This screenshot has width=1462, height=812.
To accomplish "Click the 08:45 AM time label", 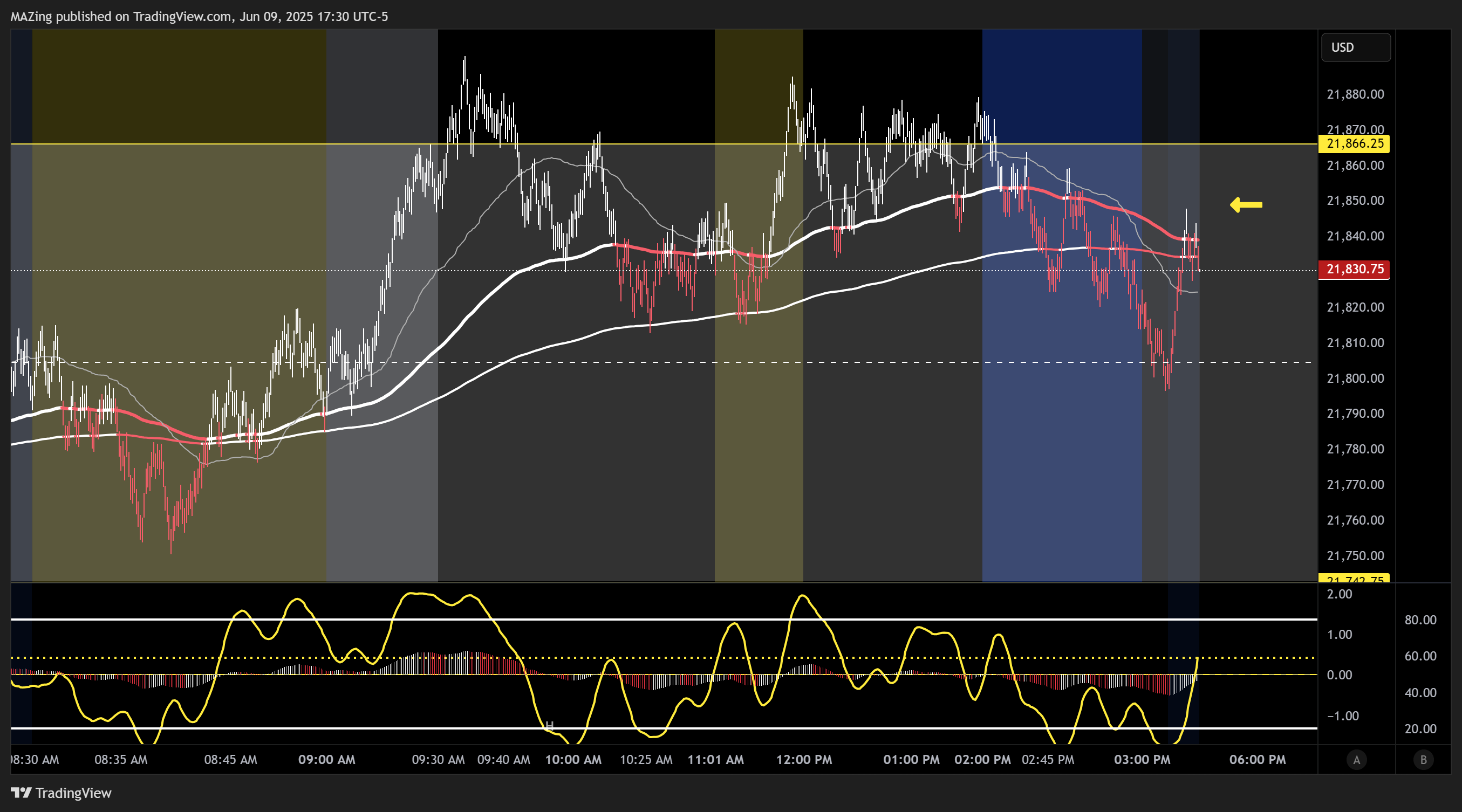I will (230, 760).
